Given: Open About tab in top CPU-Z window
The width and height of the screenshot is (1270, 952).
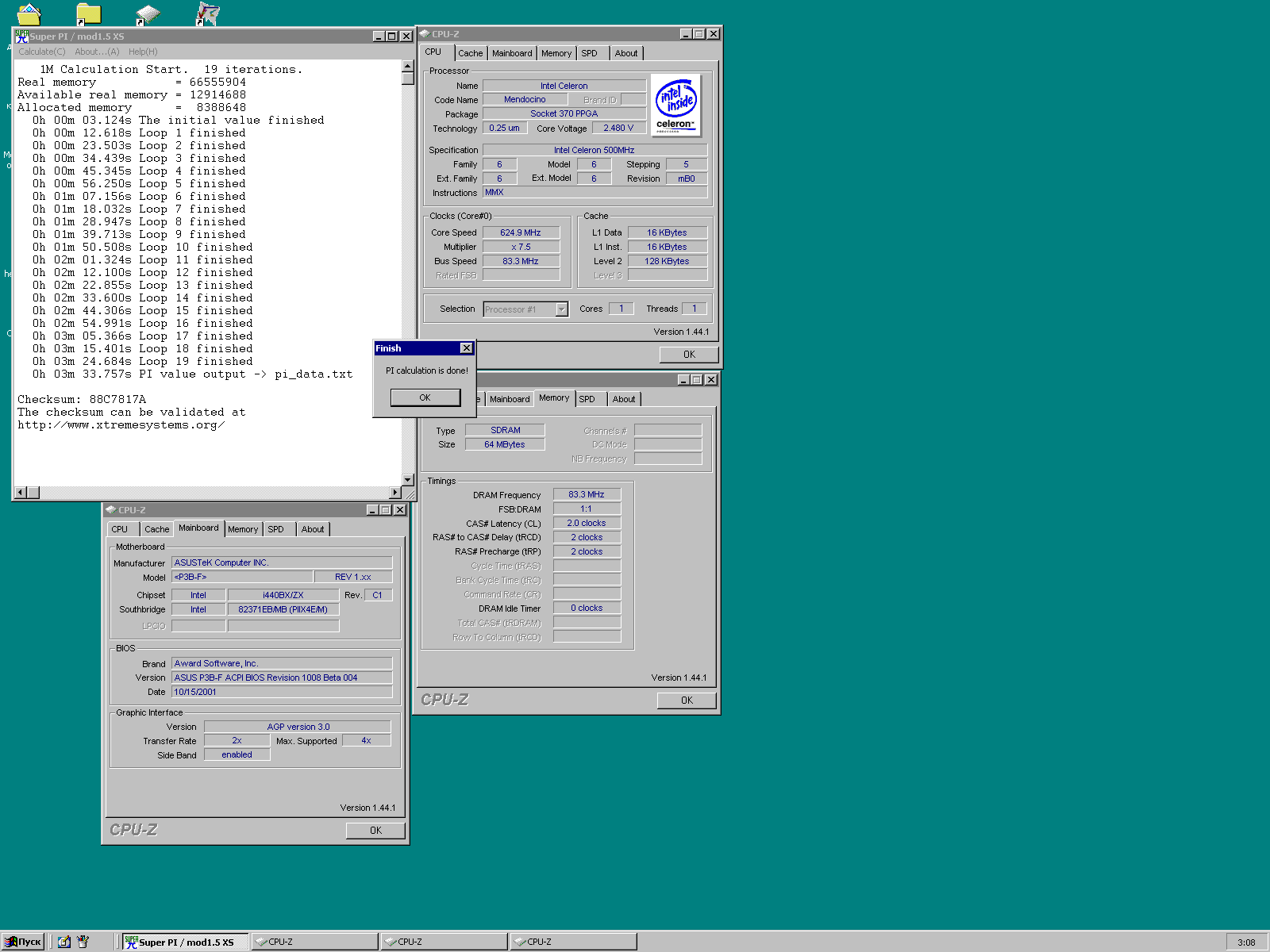Looking at the screenshot, I should pos(626,53).
